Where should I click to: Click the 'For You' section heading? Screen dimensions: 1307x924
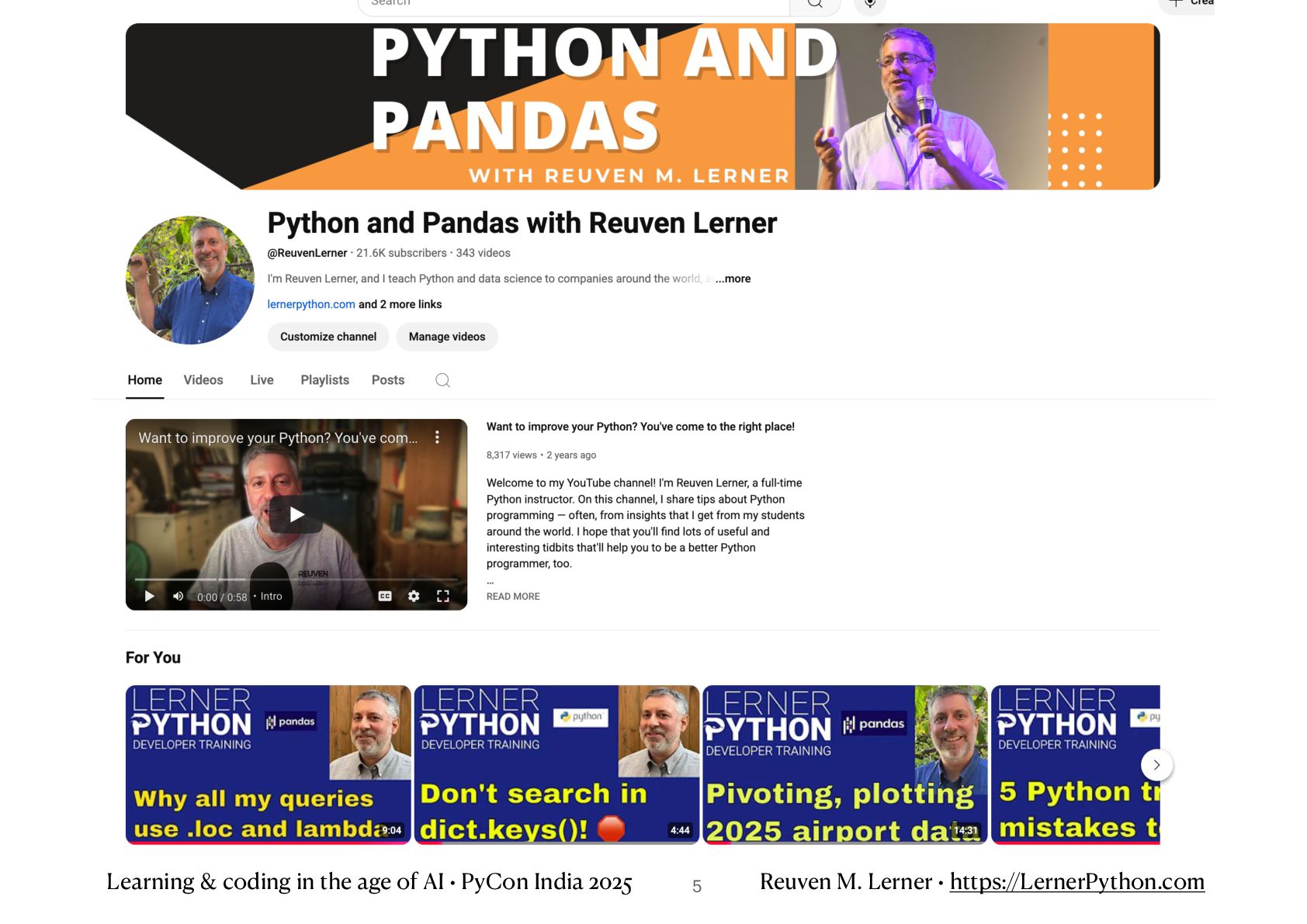[153, 658]
